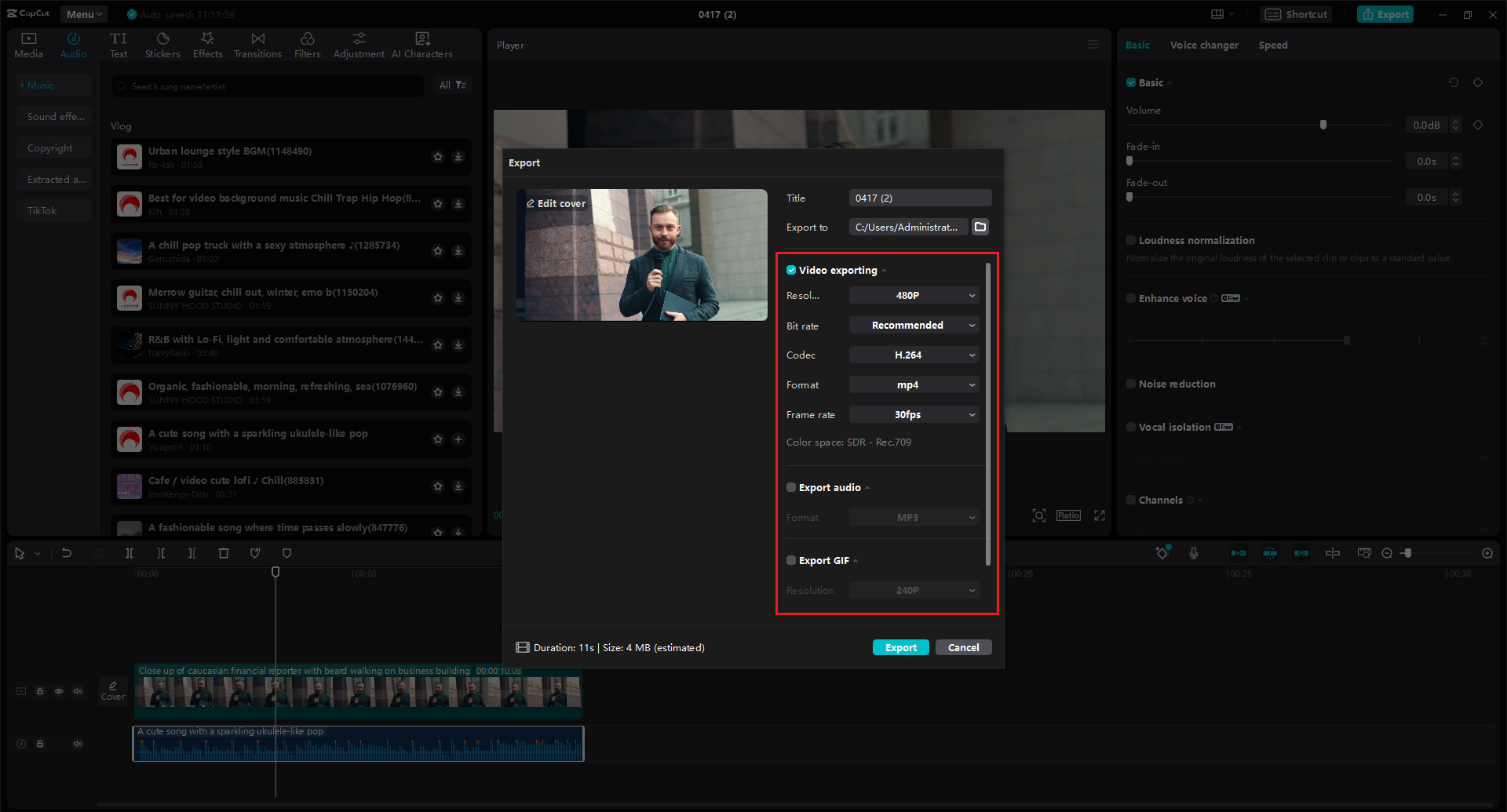Click the Fade-in slider handle

tap(1129, 161)
